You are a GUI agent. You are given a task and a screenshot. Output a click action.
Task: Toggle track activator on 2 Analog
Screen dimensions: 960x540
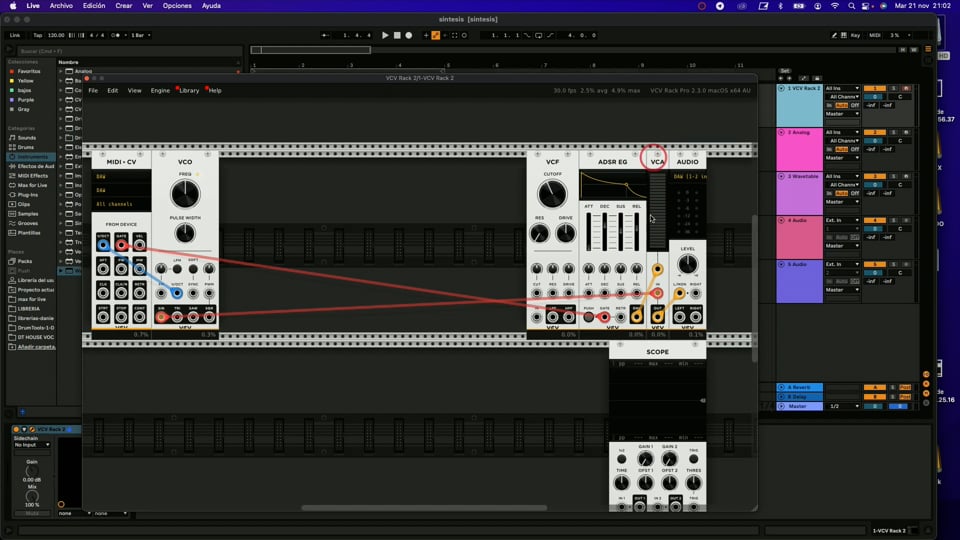tap(875, 132)
